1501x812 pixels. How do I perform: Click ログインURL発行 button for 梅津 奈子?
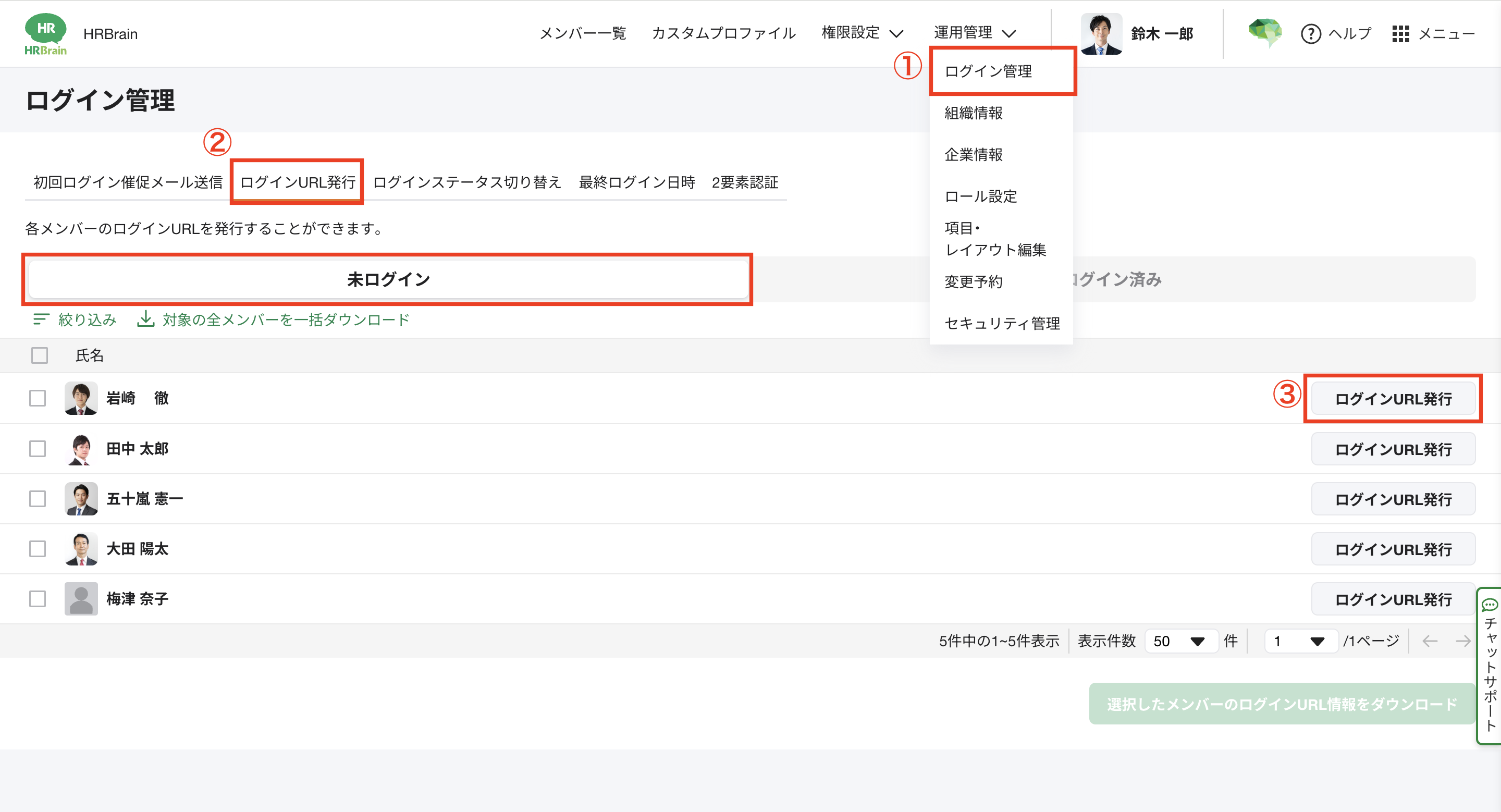tap(1393, 599)
